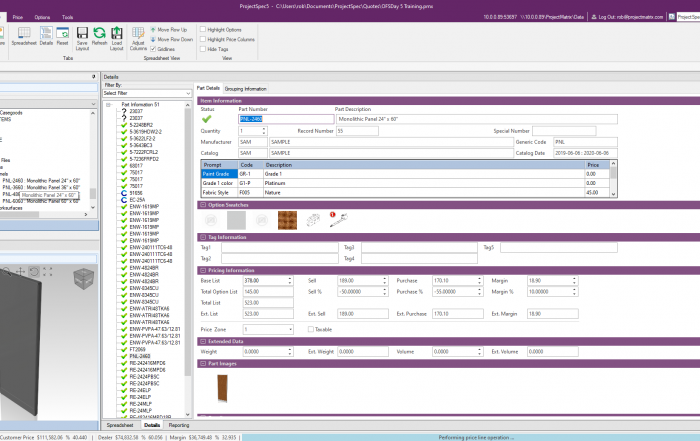Uncheck the Gridlines checkbox

tap(153, 49)
